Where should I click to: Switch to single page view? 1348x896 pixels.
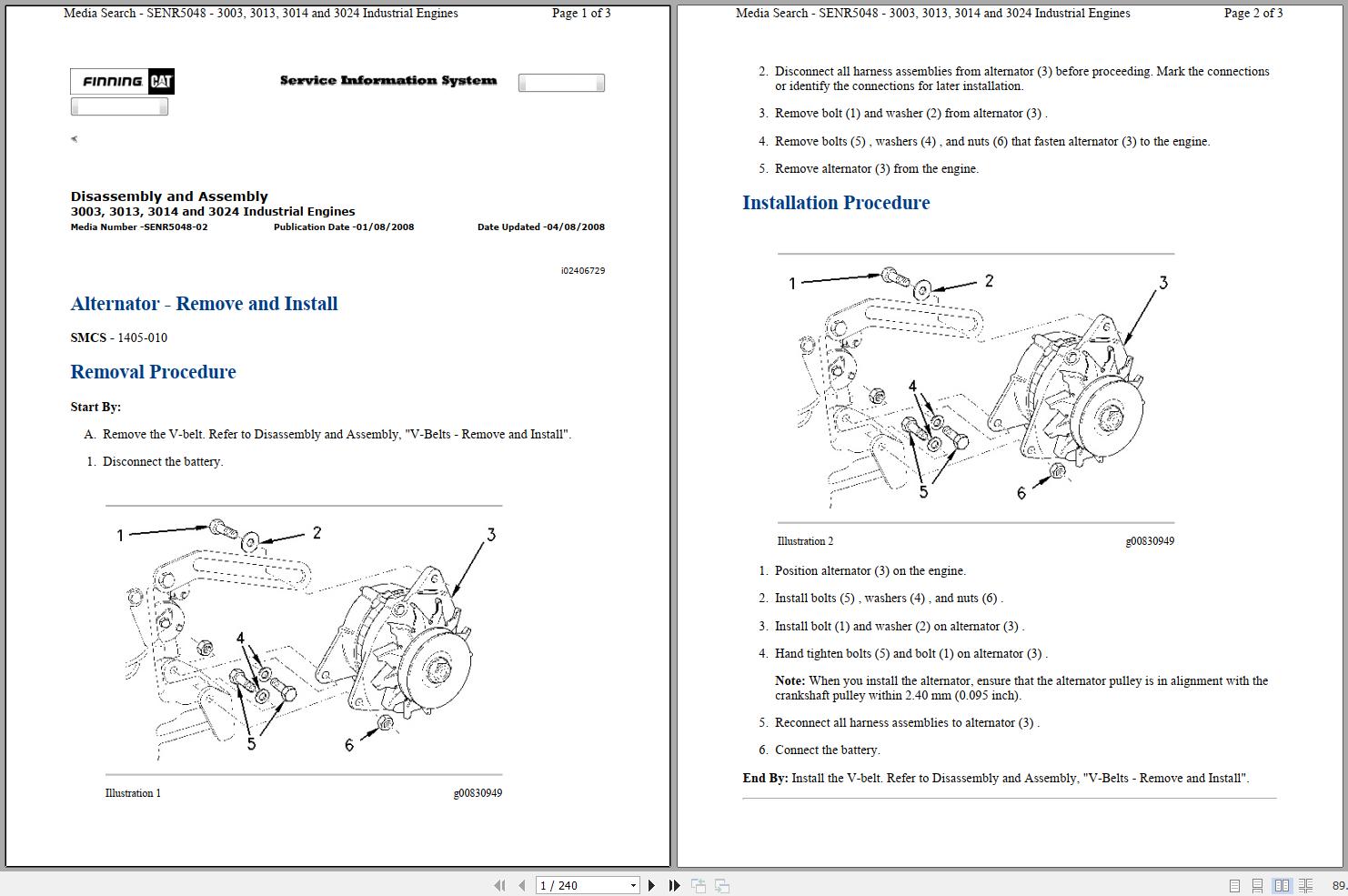[1235, 884]
